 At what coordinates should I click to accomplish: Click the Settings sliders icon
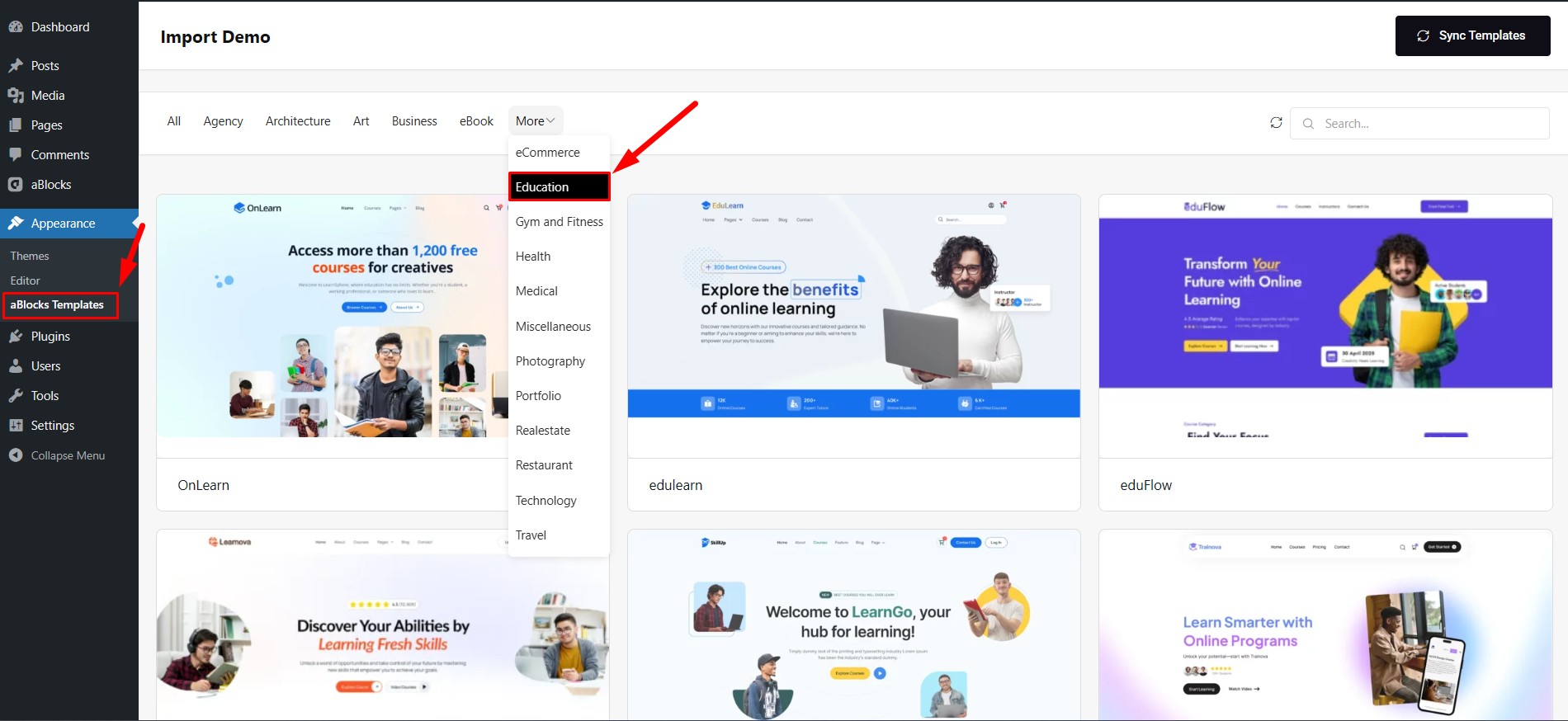click(x=16, y=426)
